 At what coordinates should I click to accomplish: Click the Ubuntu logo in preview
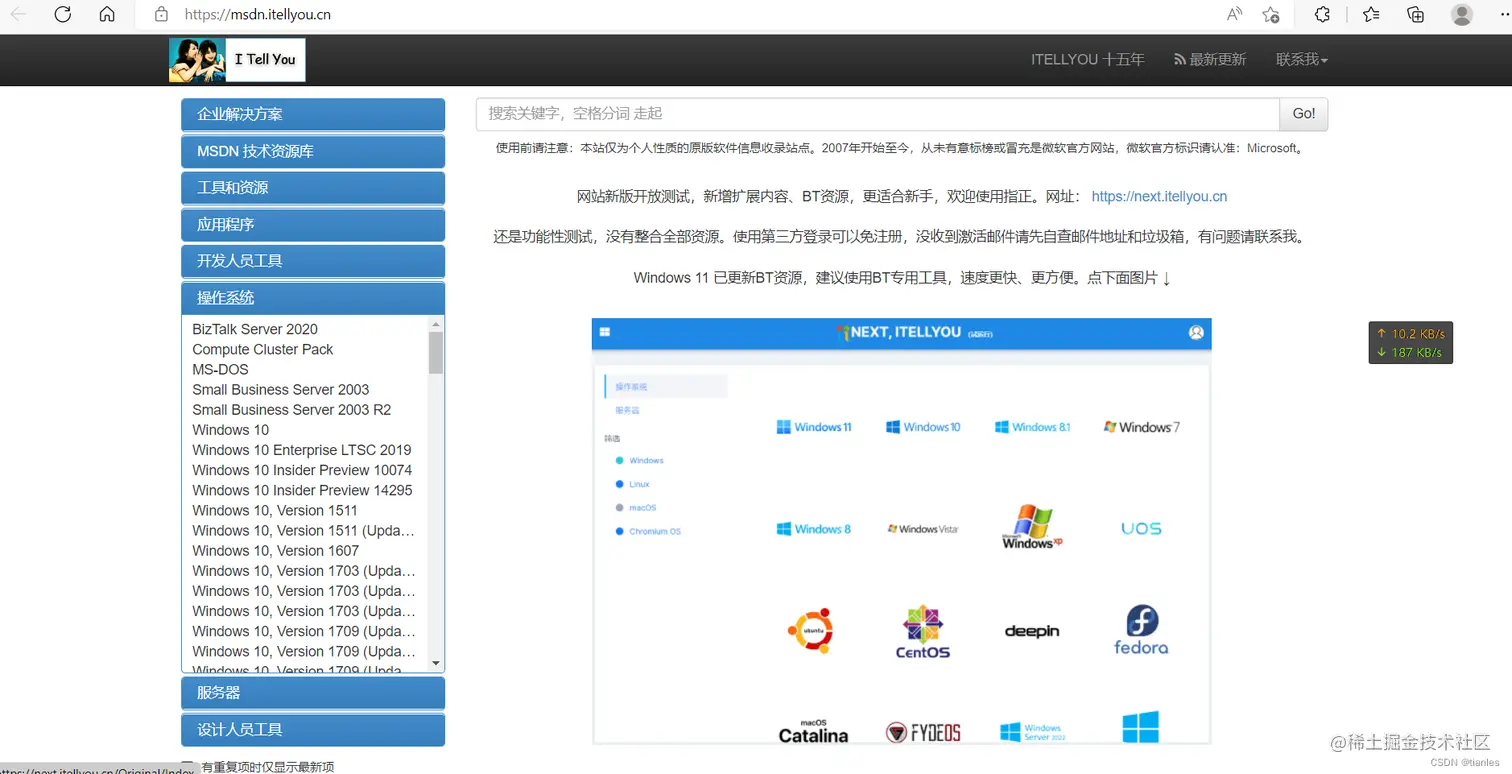tap(810, 631)
